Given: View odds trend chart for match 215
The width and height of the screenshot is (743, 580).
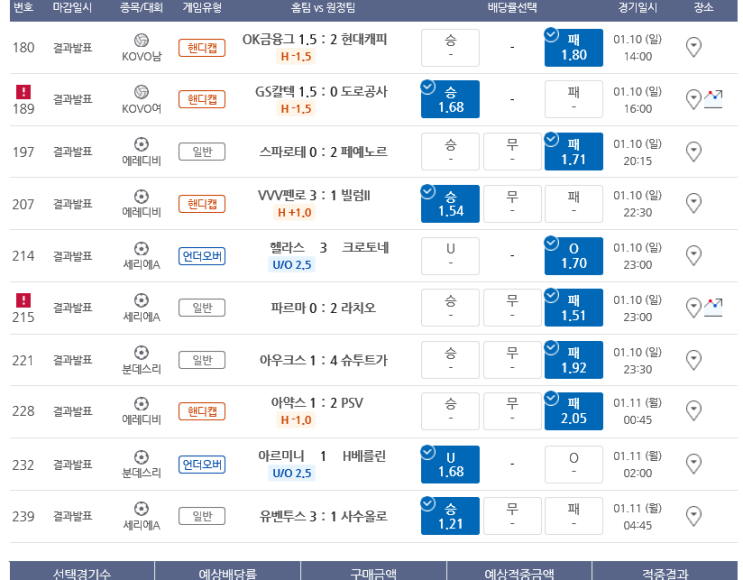Looking at the screenshot, I should (x=713, y=308).
